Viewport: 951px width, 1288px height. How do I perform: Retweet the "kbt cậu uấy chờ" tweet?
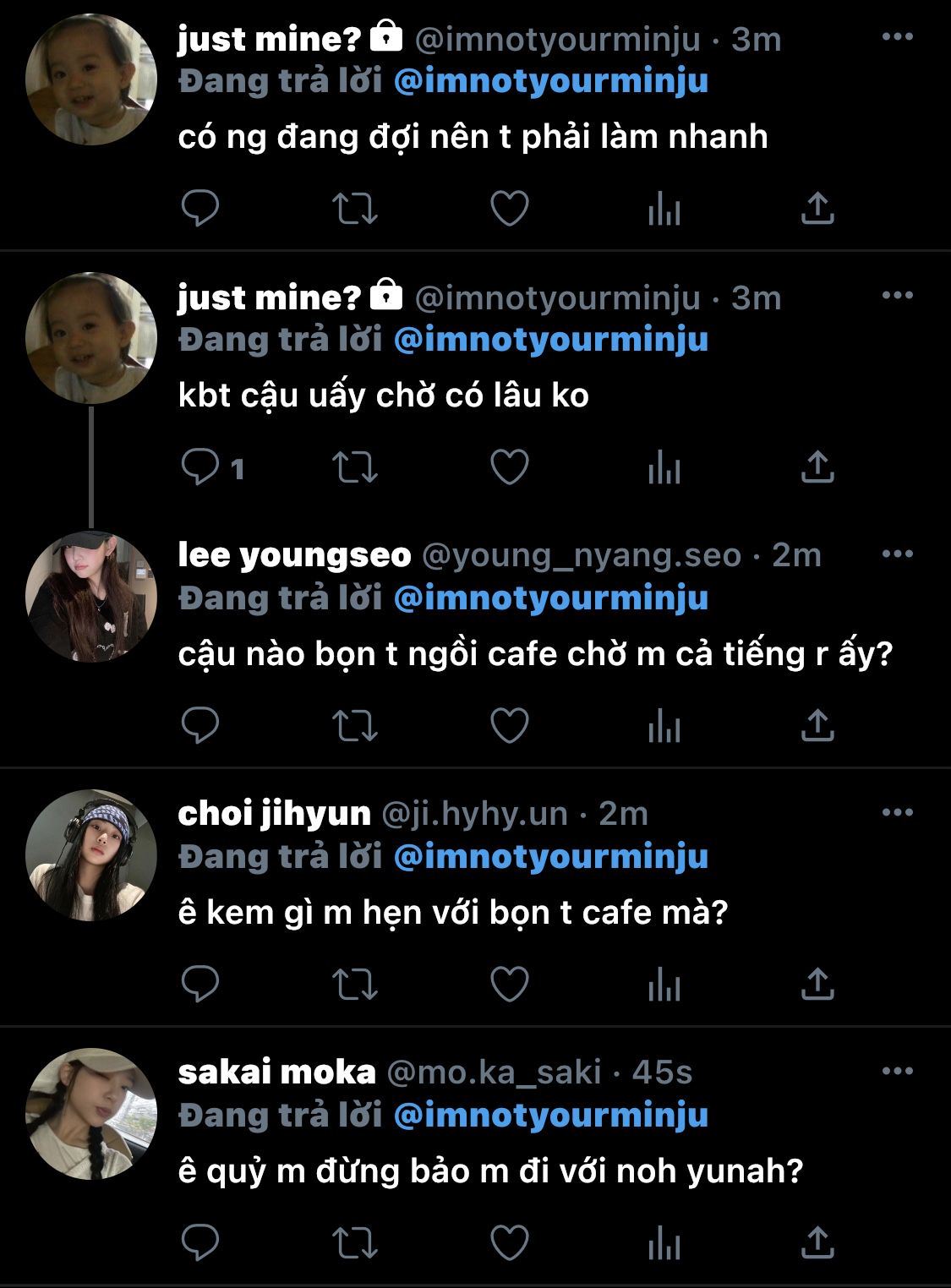355,467
